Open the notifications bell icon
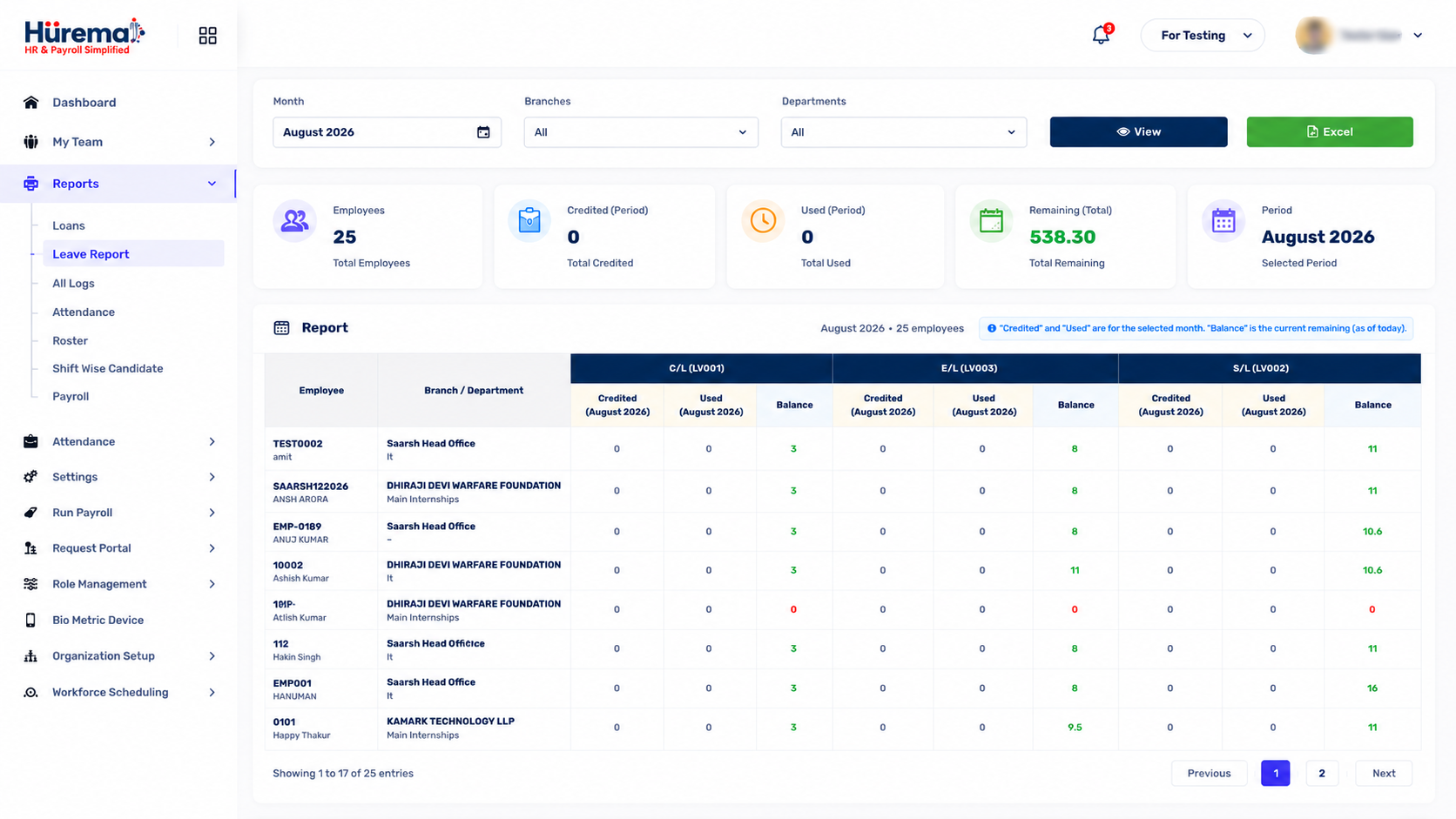This screenshot has width=1456, height=819. 1101,36
